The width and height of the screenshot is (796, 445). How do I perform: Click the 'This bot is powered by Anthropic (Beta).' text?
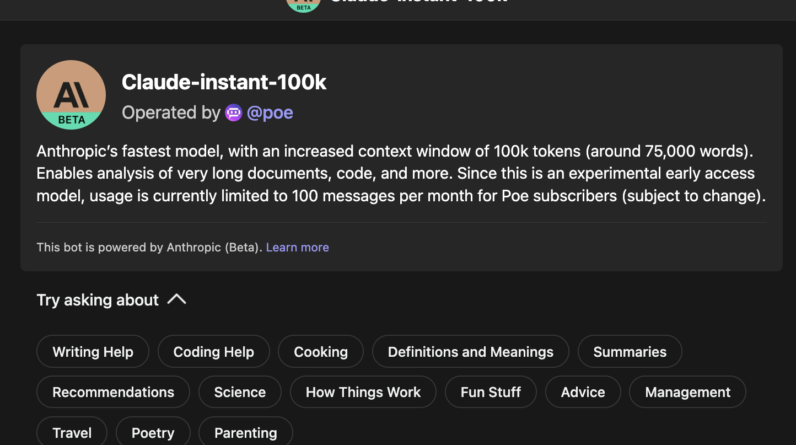pyautogui.click(x=149, y=247)
